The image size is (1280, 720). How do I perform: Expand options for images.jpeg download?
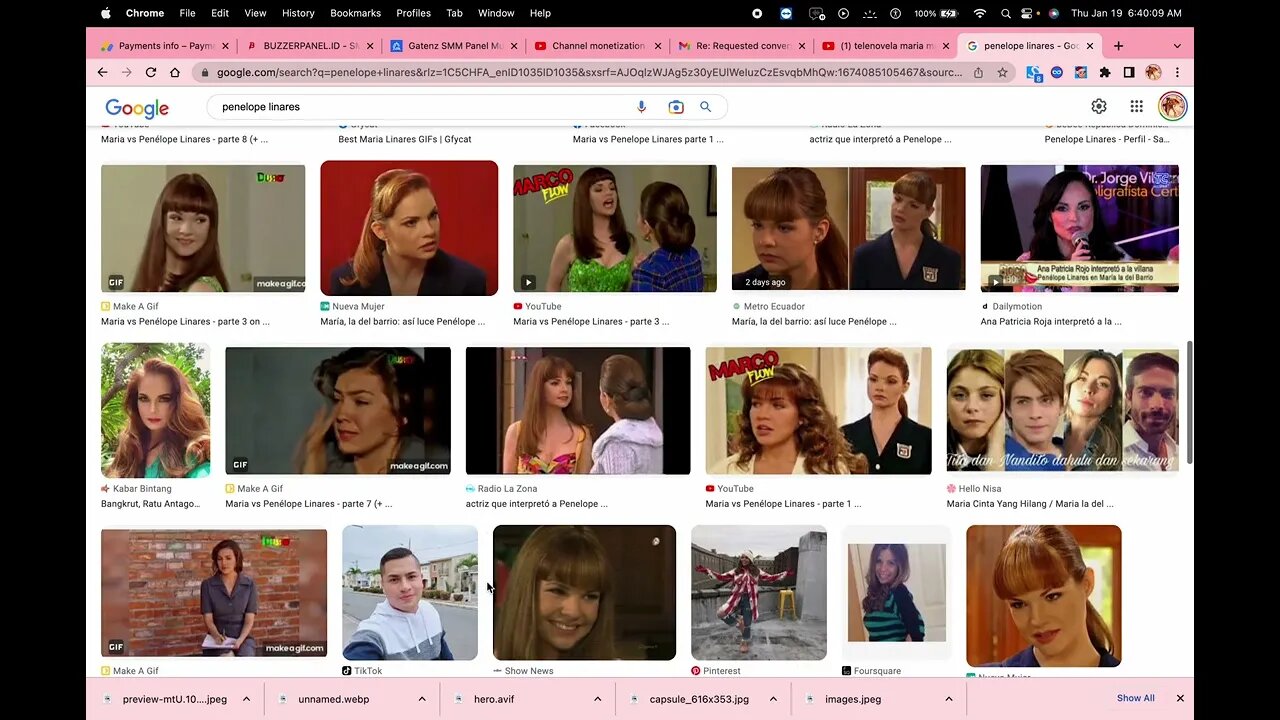949,699
